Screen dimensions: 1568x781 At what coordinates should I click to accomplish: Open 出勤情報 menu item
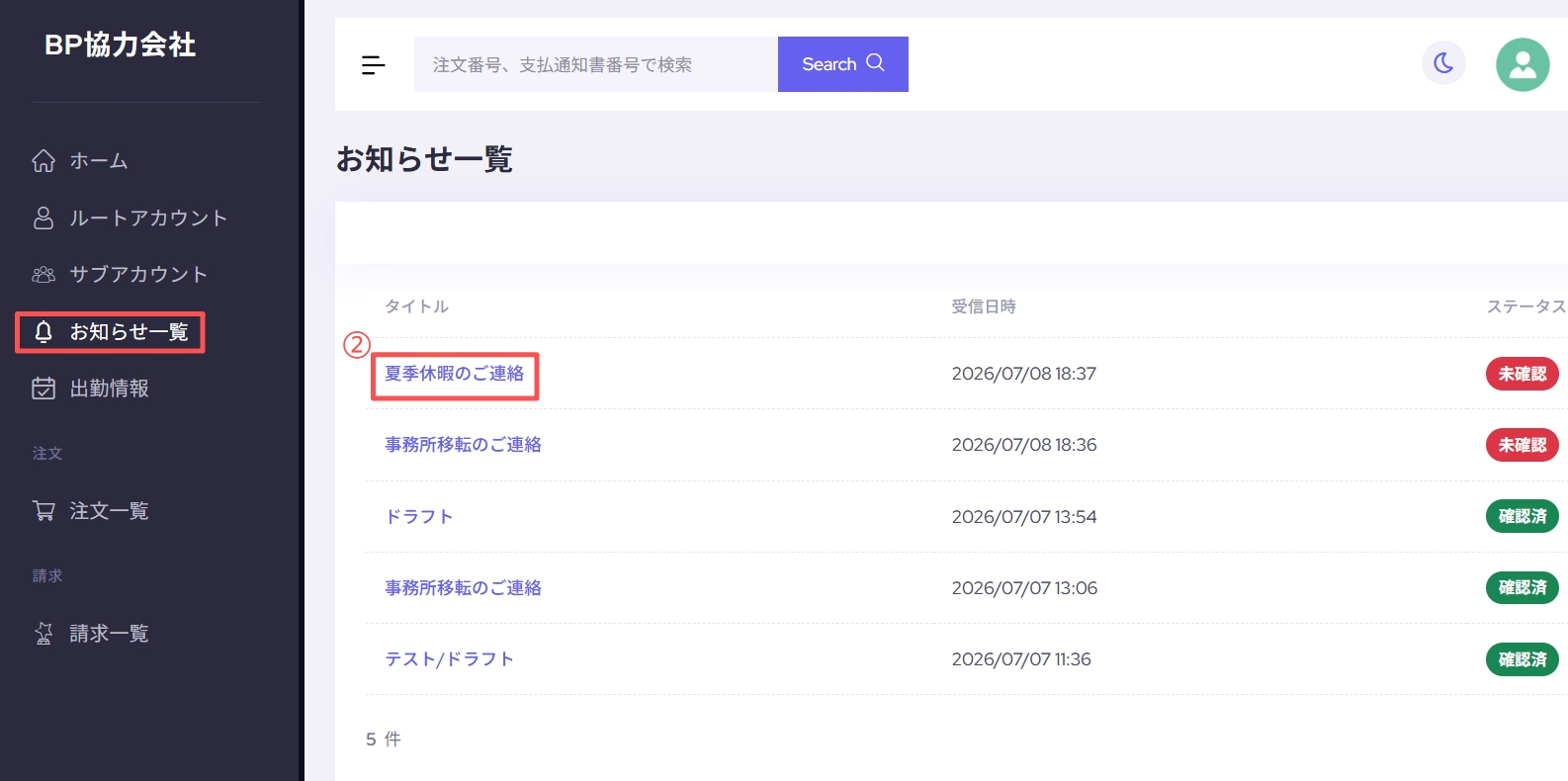(109, 389)
